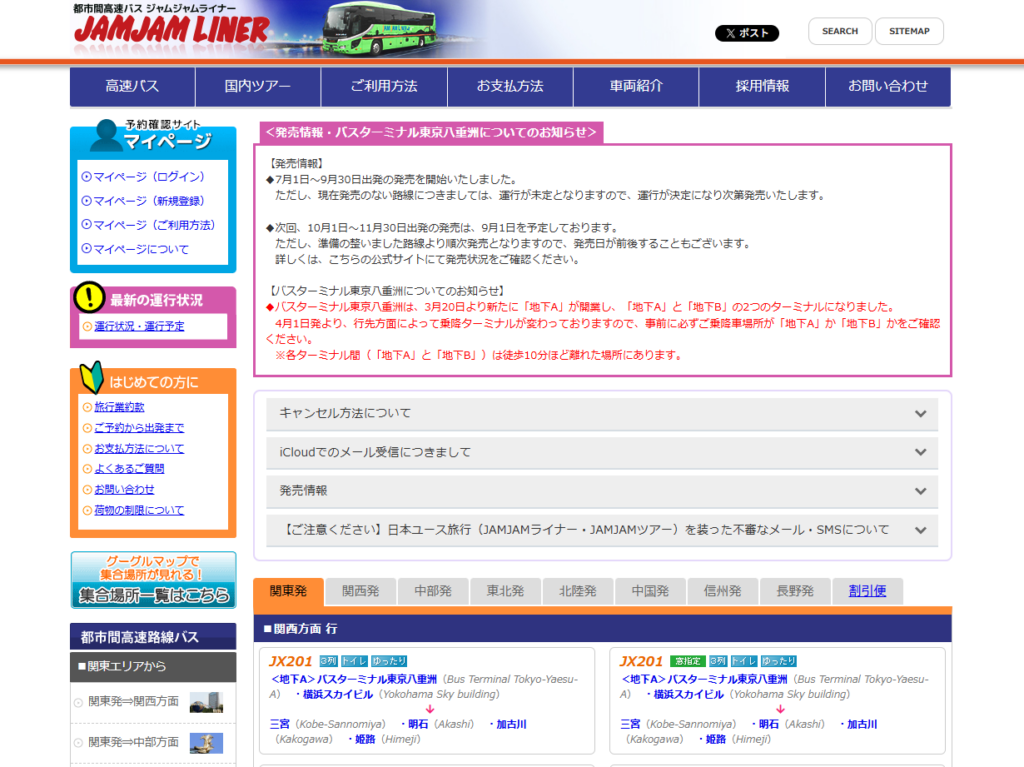Switch to the 長野発 tab
Image resolution: width=1024 pixels, height=767 pixels.
(x=795, y=592)
